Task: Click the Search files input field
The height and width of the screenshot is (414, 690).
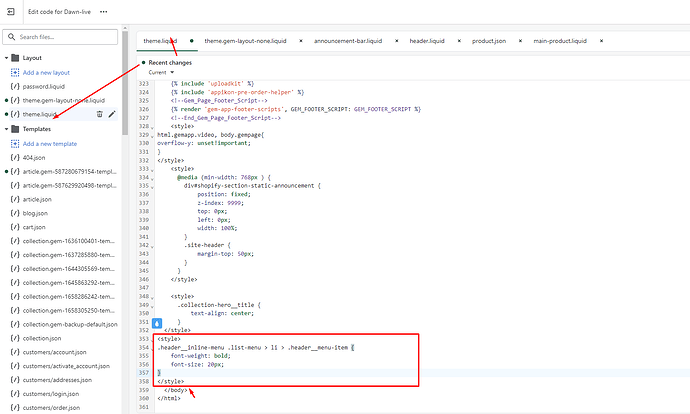Action: tap(65, 38)
